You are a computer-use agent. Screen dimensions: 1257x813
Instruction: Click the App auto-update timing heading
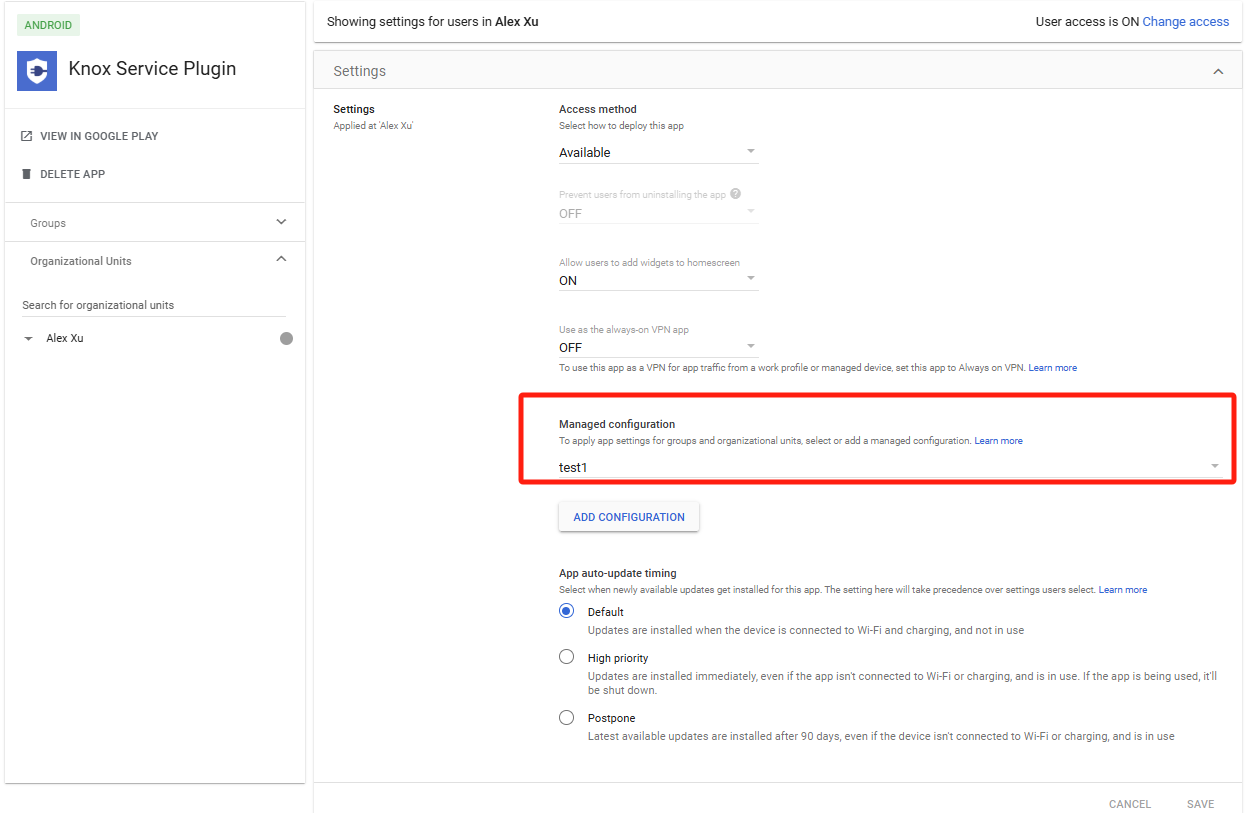618,573
